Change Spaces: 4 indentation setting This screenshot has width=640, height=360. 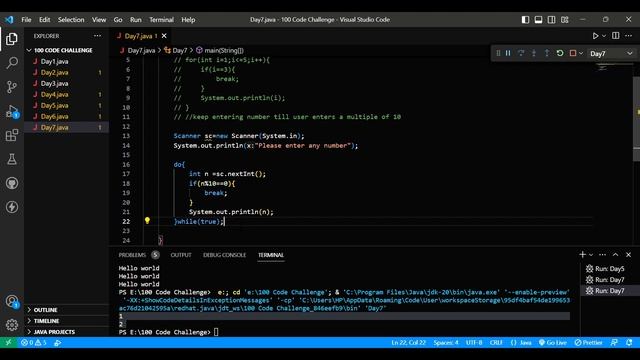tap(446, 342)
